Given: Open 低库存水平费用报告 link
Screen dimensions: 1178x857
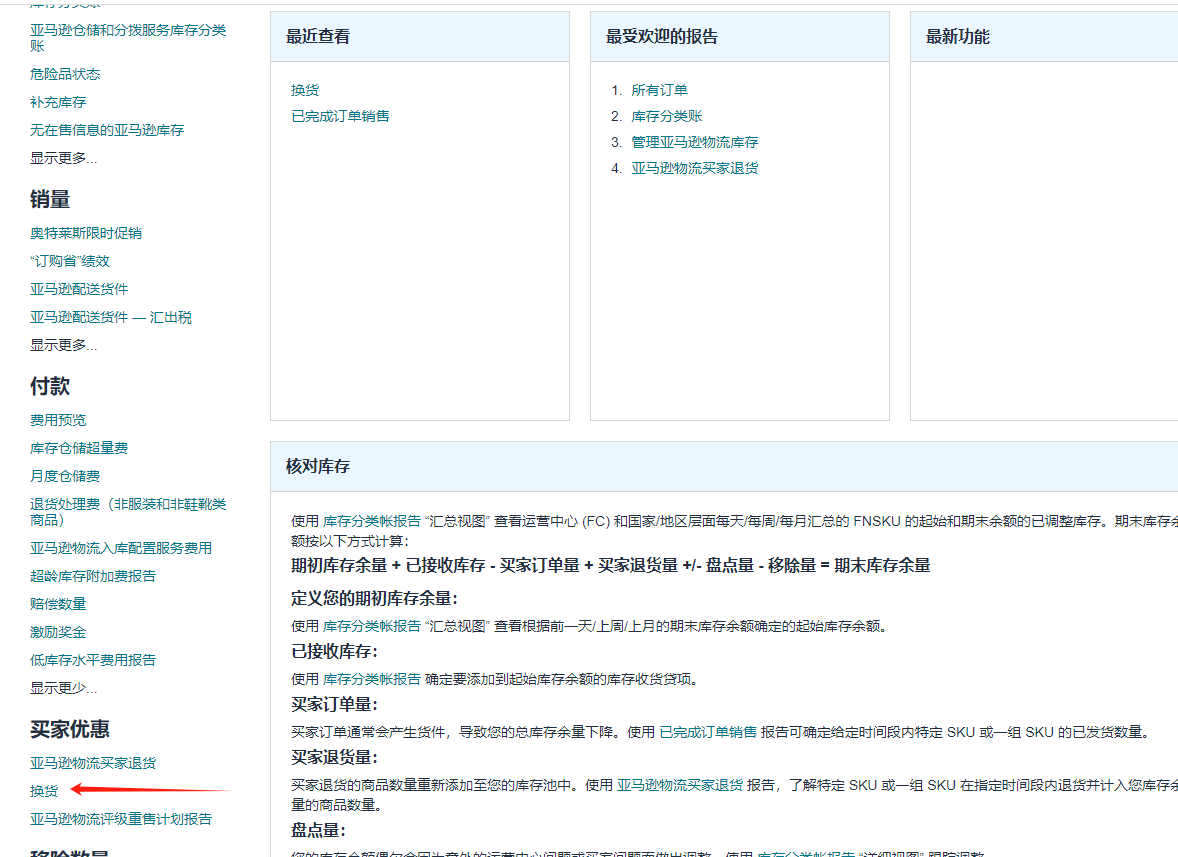Looking at the screenshot, I should click(x=93, y=660).
